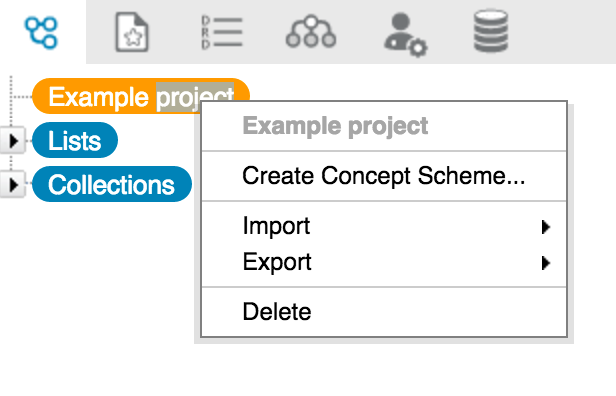The image size is (616, 396).
Task: Choose Delete from the context menu
Action: point(384,312)
